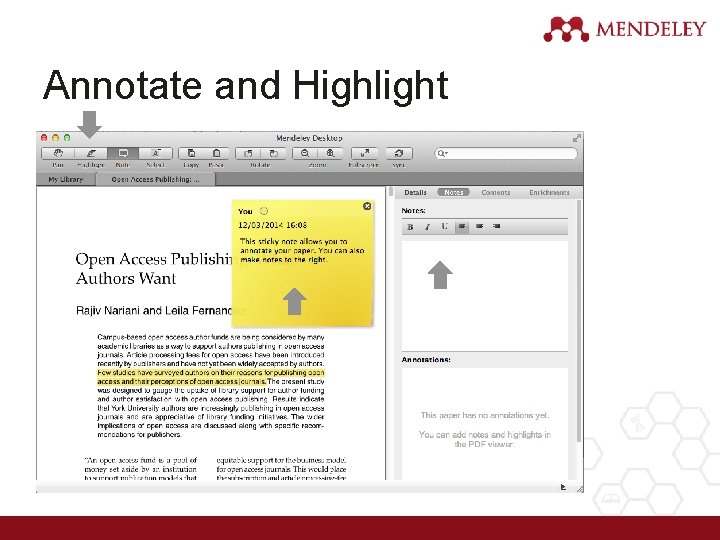Enter Fullscreen reading mode
This screenshot has height=540, width=720.
tap(364, 153)
